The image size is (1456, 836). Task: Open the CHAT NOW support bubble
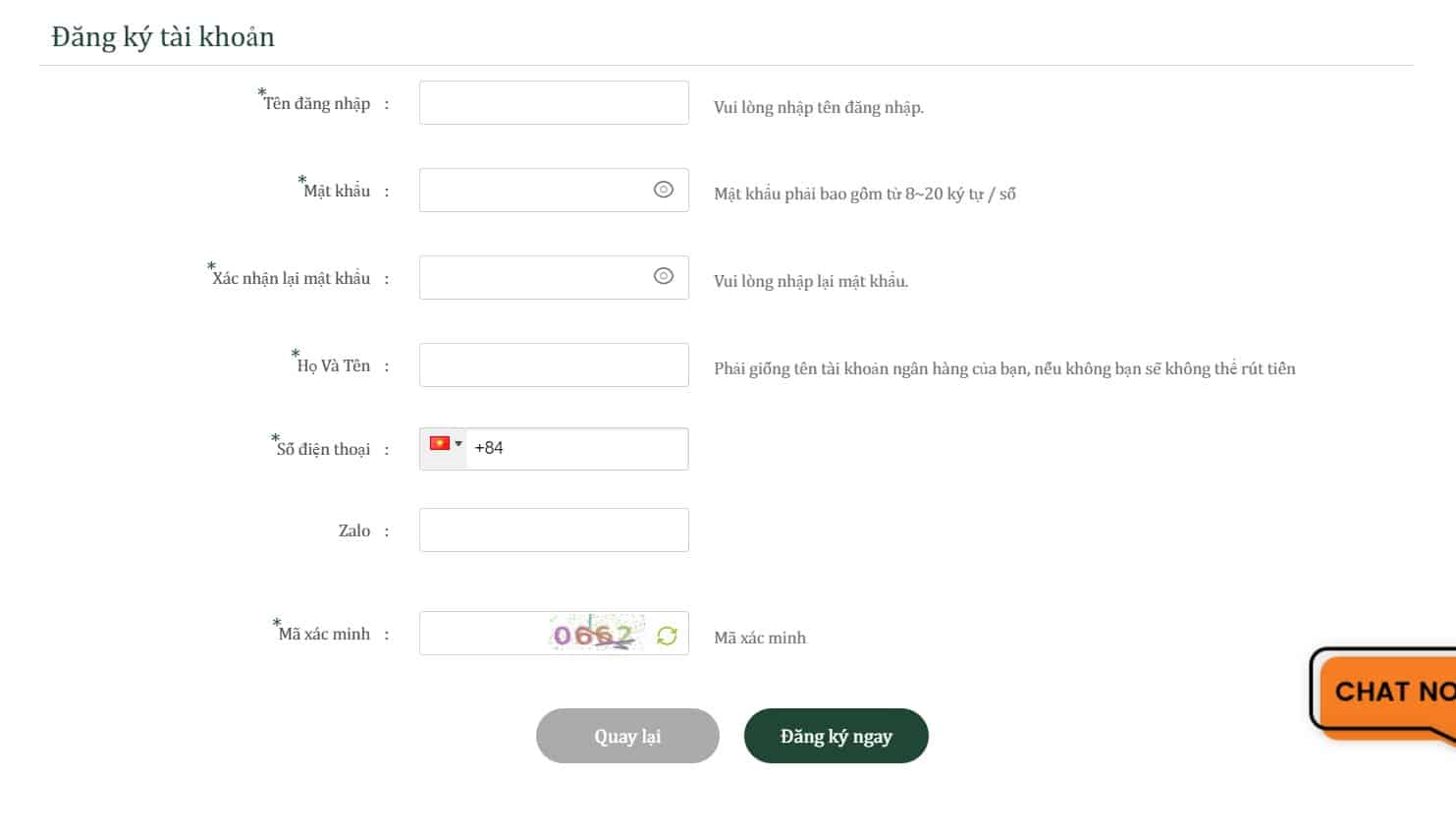click(x=1383, y=694)
